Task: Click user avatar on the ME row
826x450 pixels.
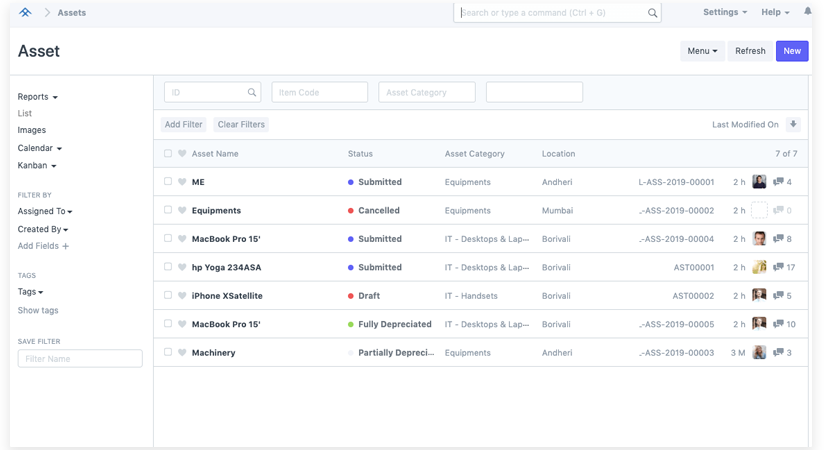Action: 759,182
